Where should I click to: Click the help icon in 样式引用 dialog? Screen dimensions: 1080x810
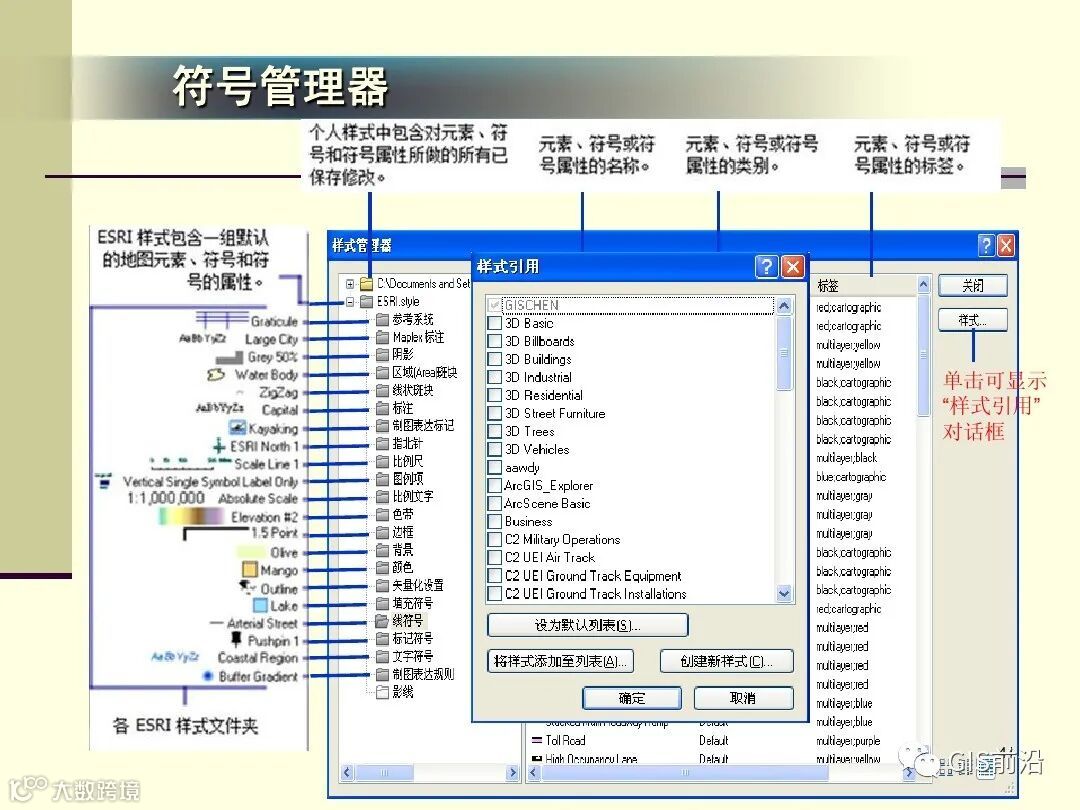click(x=767, y=267)
